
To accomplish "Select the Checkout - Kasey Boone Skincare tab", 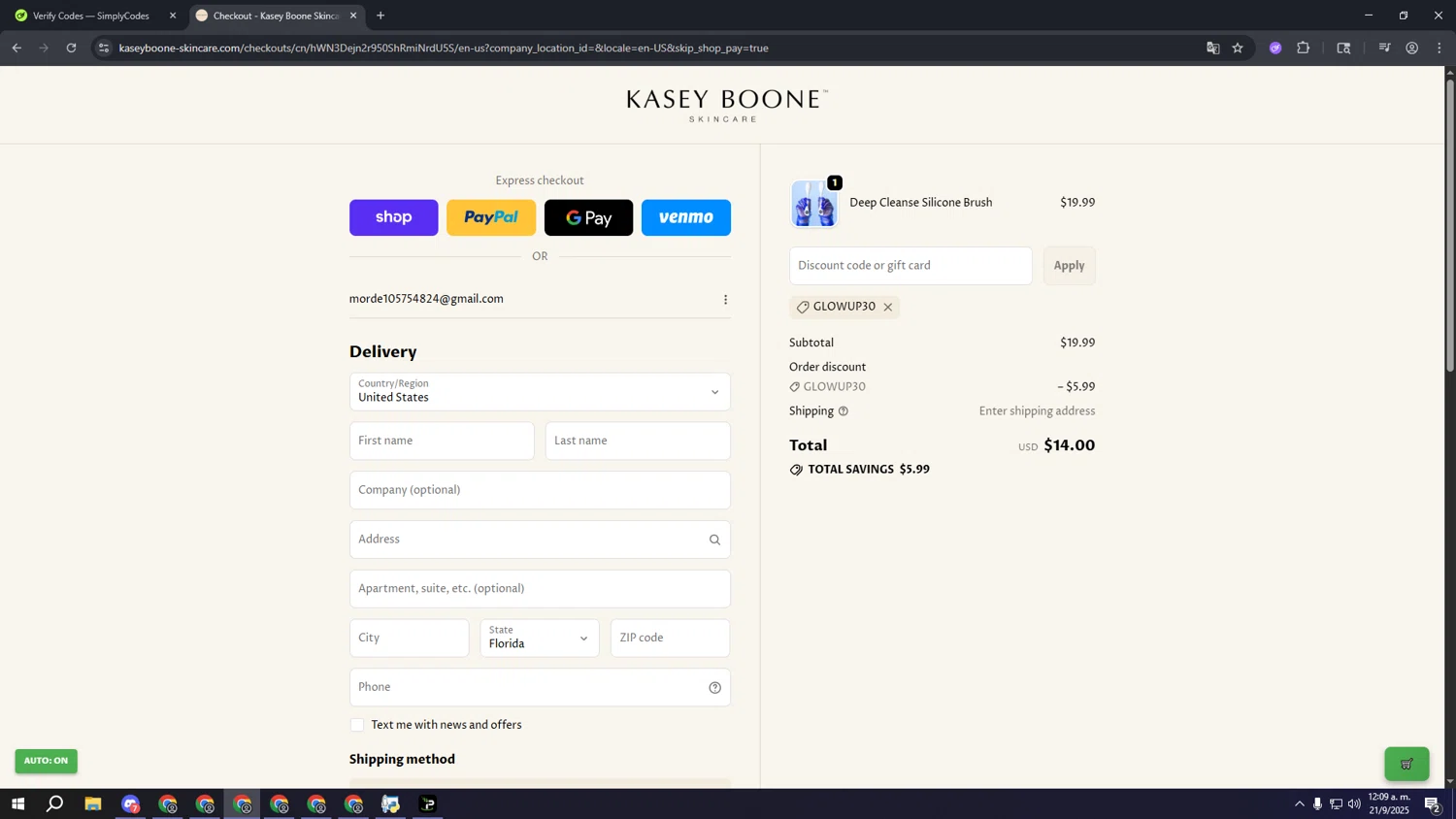I will 275,16.
